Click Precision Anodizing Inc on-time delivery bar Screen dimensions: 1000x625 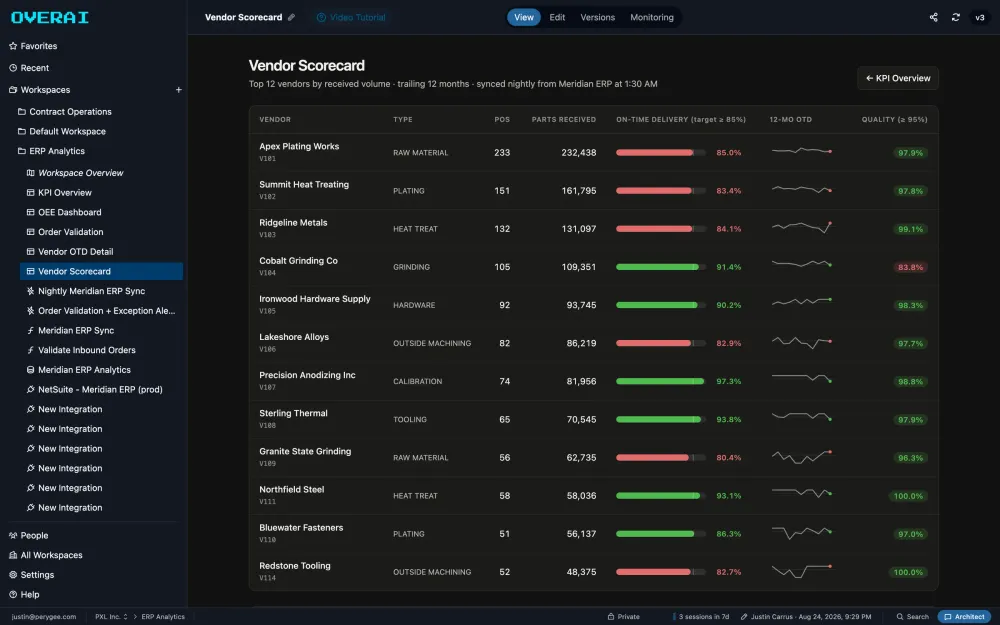coord(661,381)
